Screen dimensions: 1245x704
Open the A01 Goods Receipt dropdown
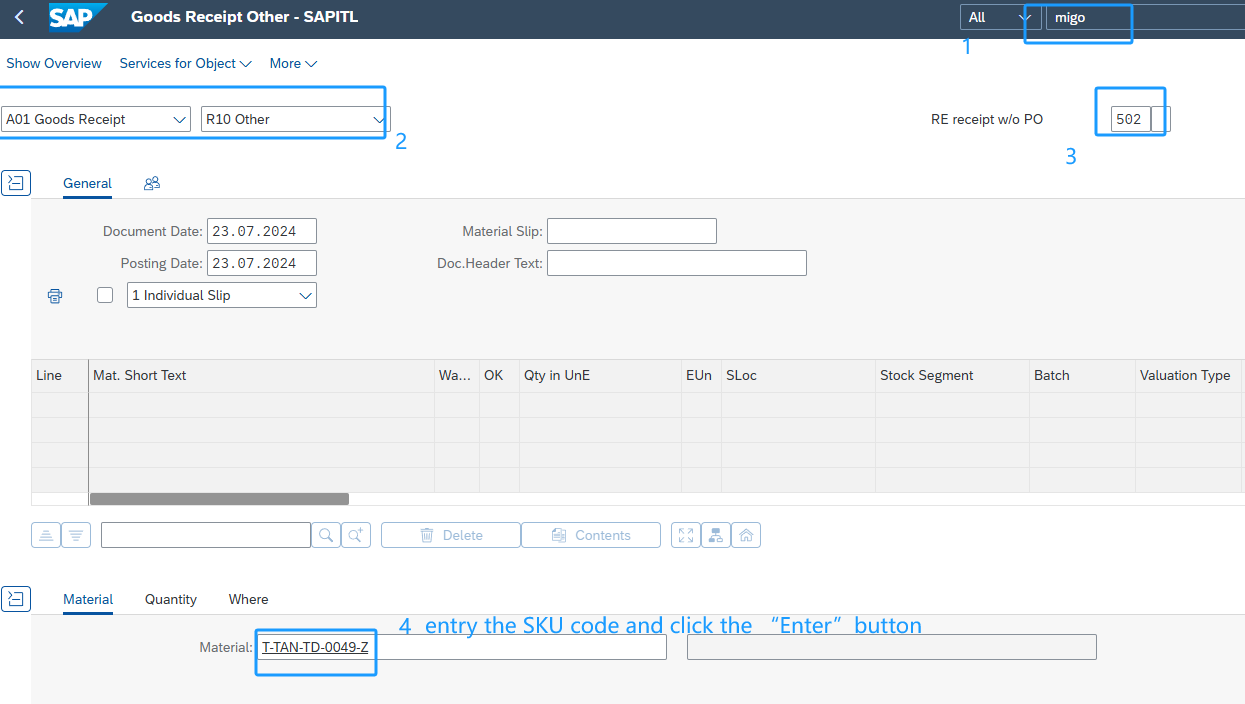96,119
